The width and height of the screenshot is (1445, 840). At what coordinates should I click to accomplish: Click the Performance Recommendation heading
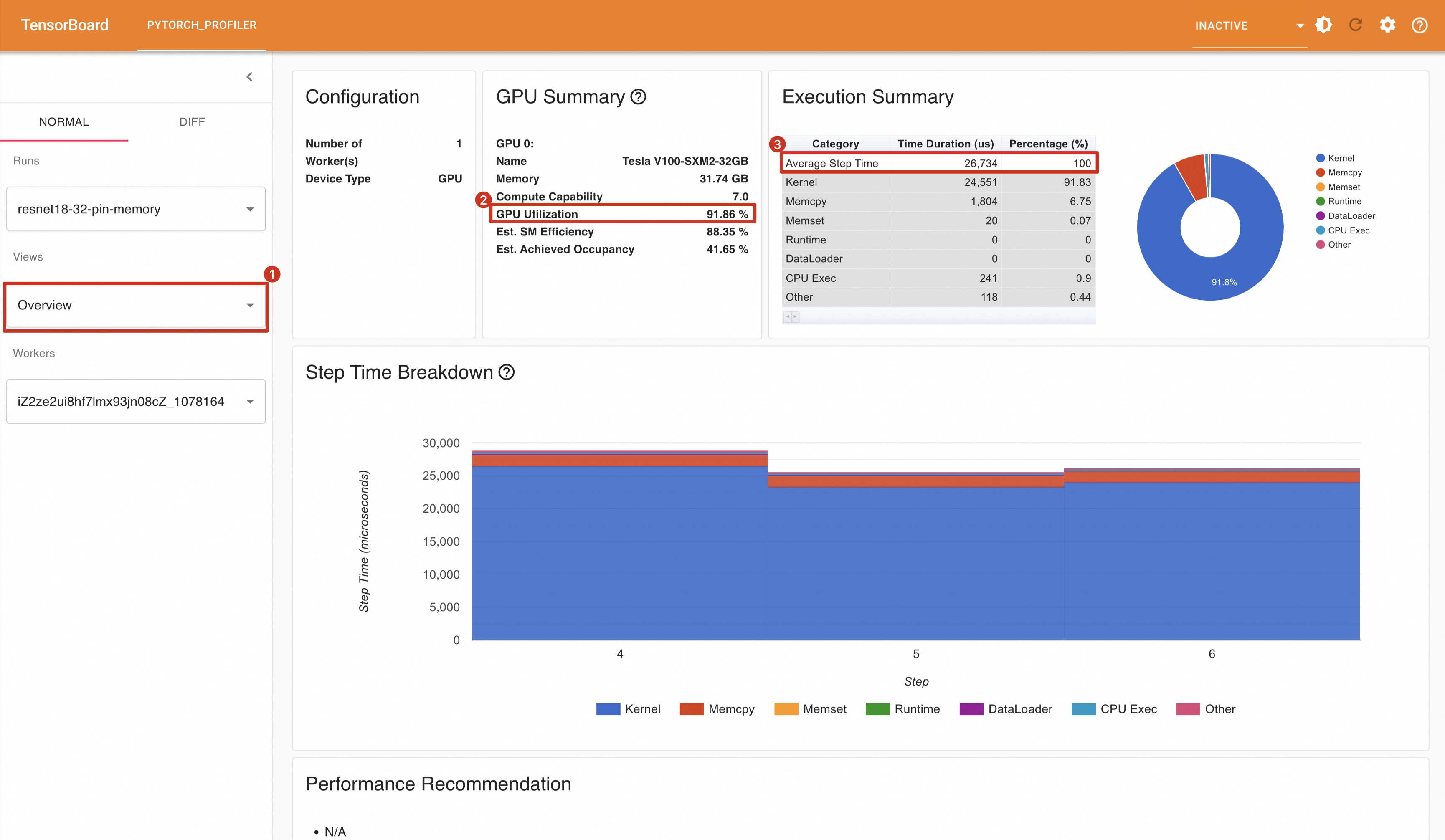tap(438, 784)
